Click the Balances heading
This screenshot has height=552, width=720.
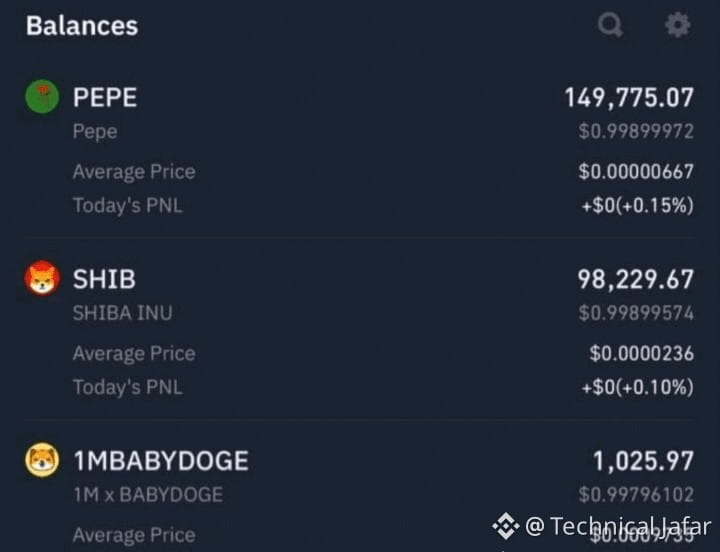coord(82,26)
